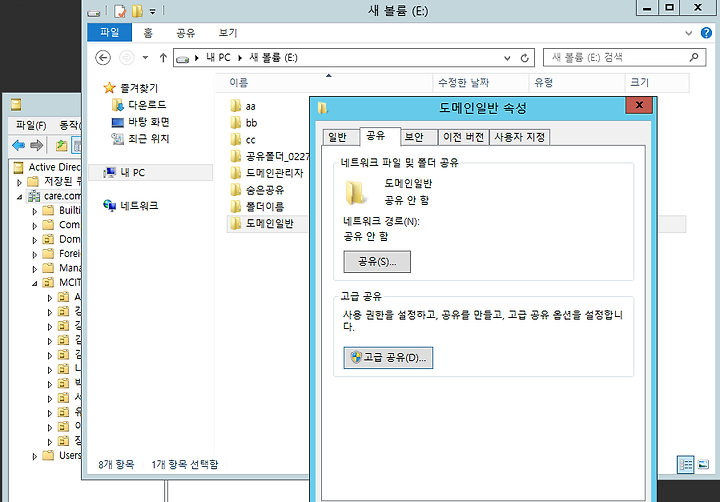Select the care.com domain in AD tree
This screenshot has height=502, width=720.
54,196
